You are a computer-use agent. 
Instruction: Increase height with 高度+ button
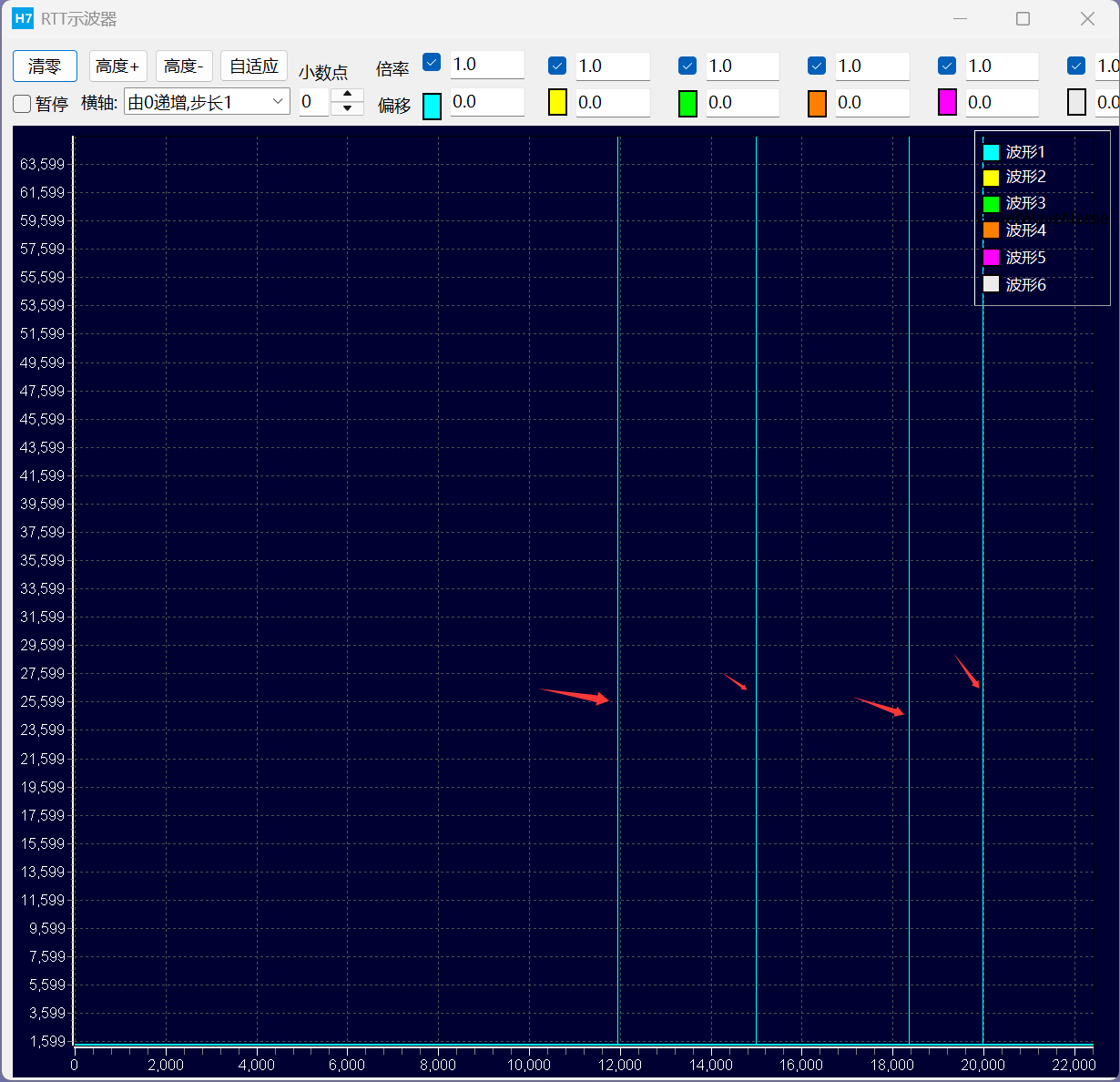coord(117,66)
